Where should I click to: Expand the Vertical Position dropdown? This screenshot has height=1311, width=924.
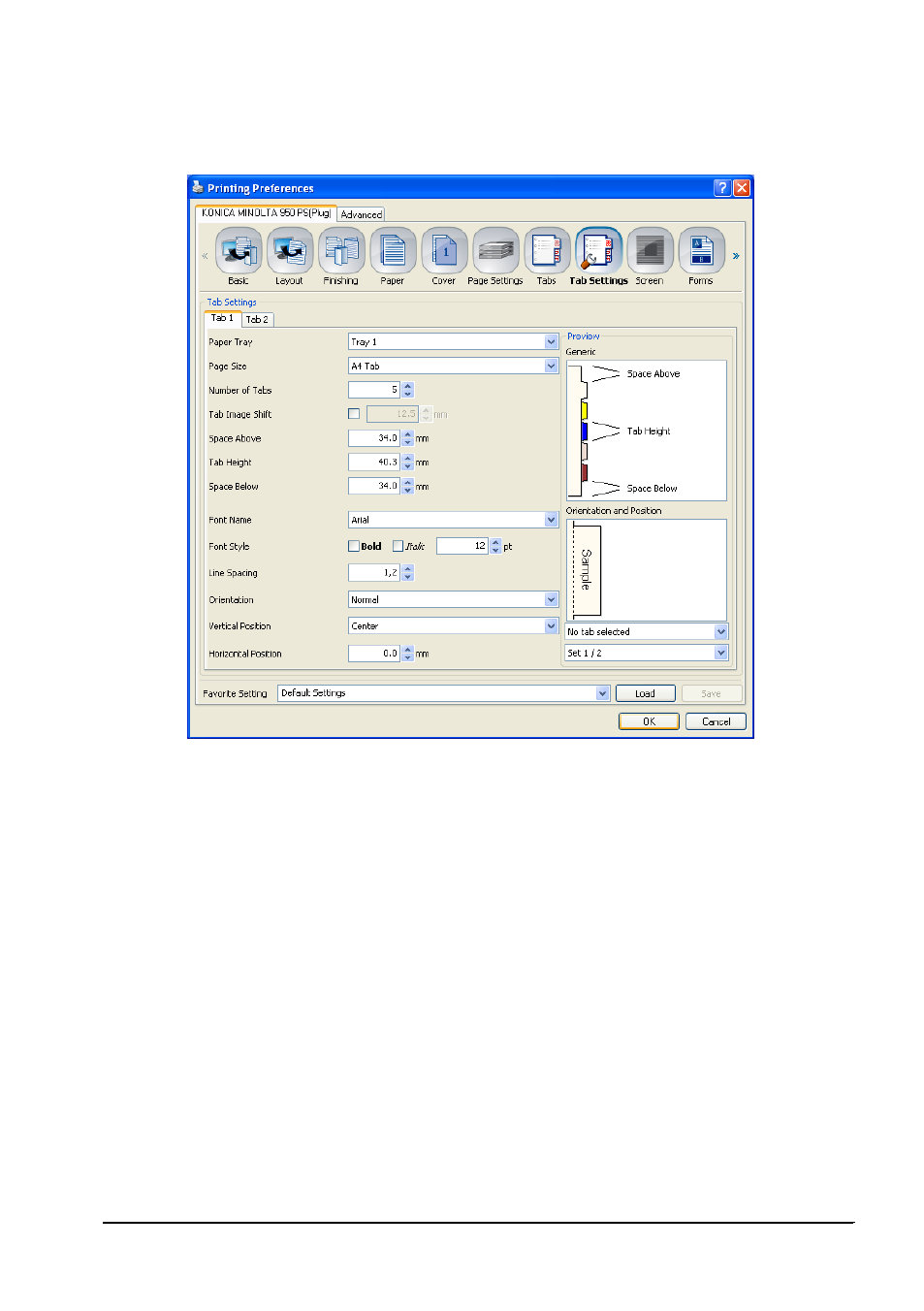[x=552, y=625]
